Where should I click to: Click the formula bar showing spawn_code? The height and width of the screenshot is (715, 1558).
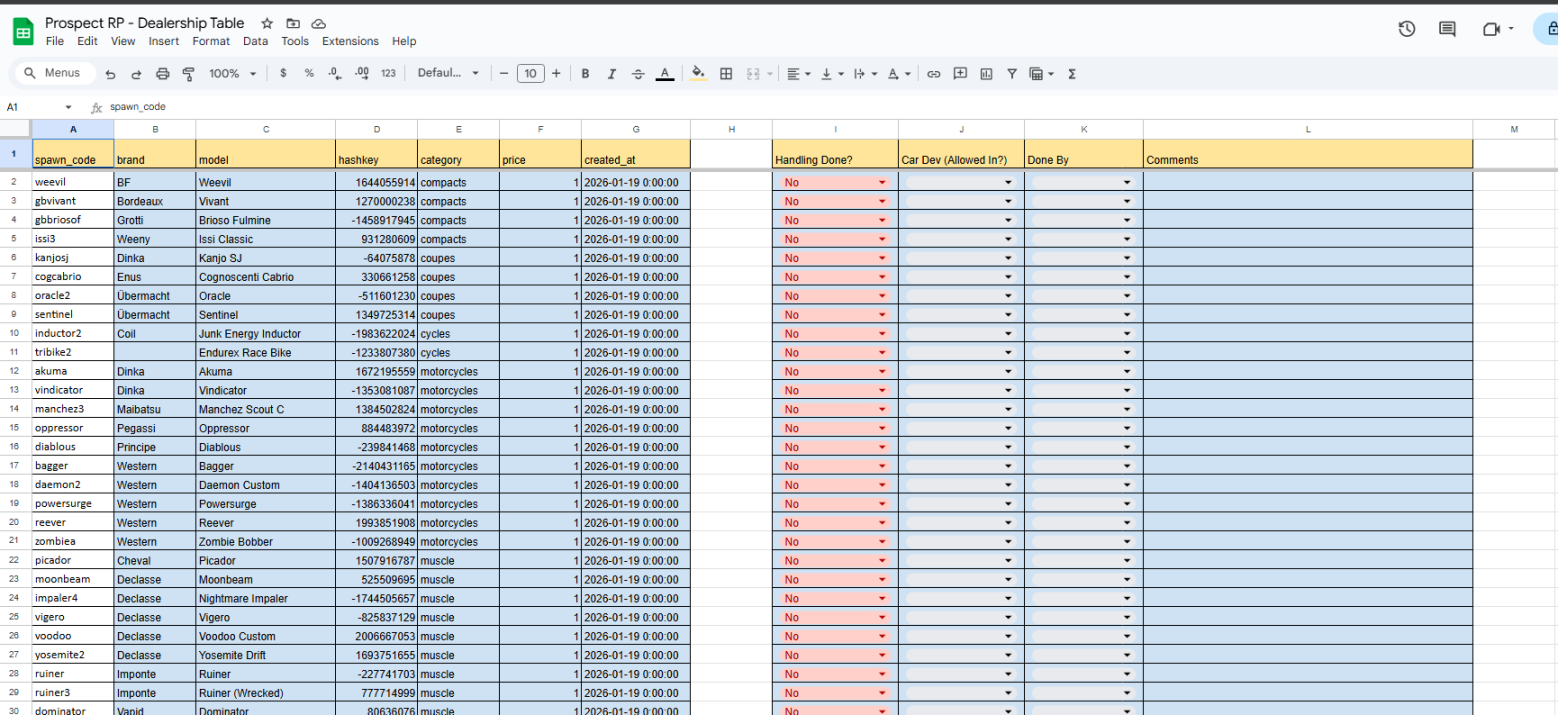coord(830,107)
